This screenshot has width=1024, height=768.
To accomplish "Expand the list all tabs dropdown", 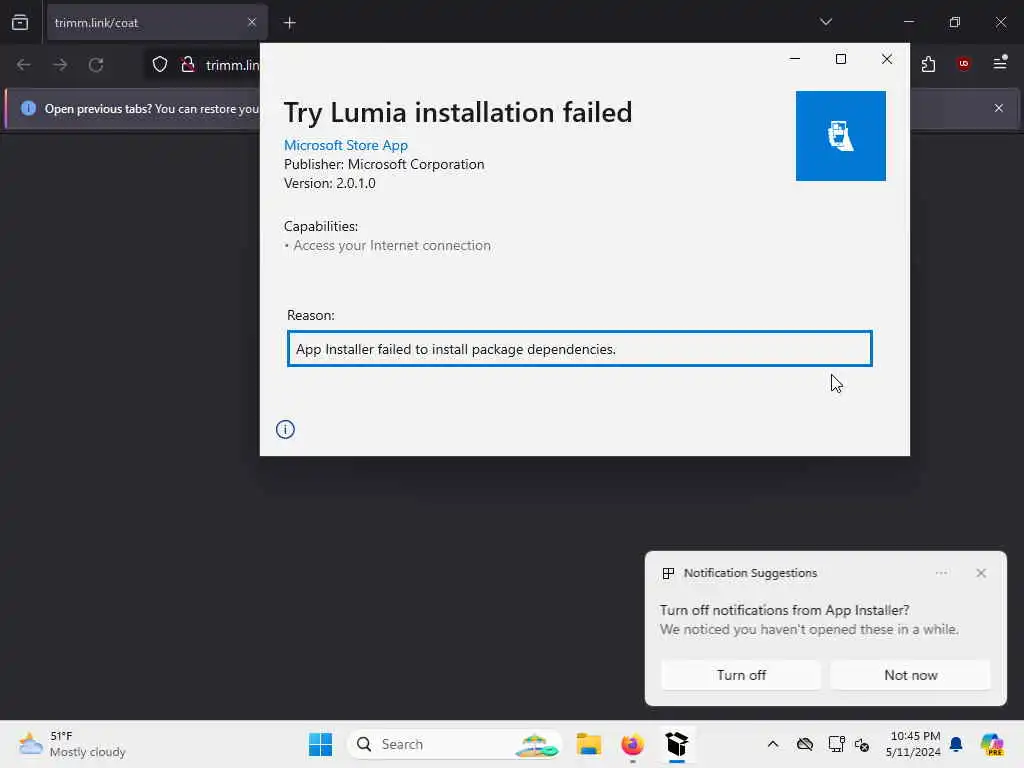I will pos(826,22).
